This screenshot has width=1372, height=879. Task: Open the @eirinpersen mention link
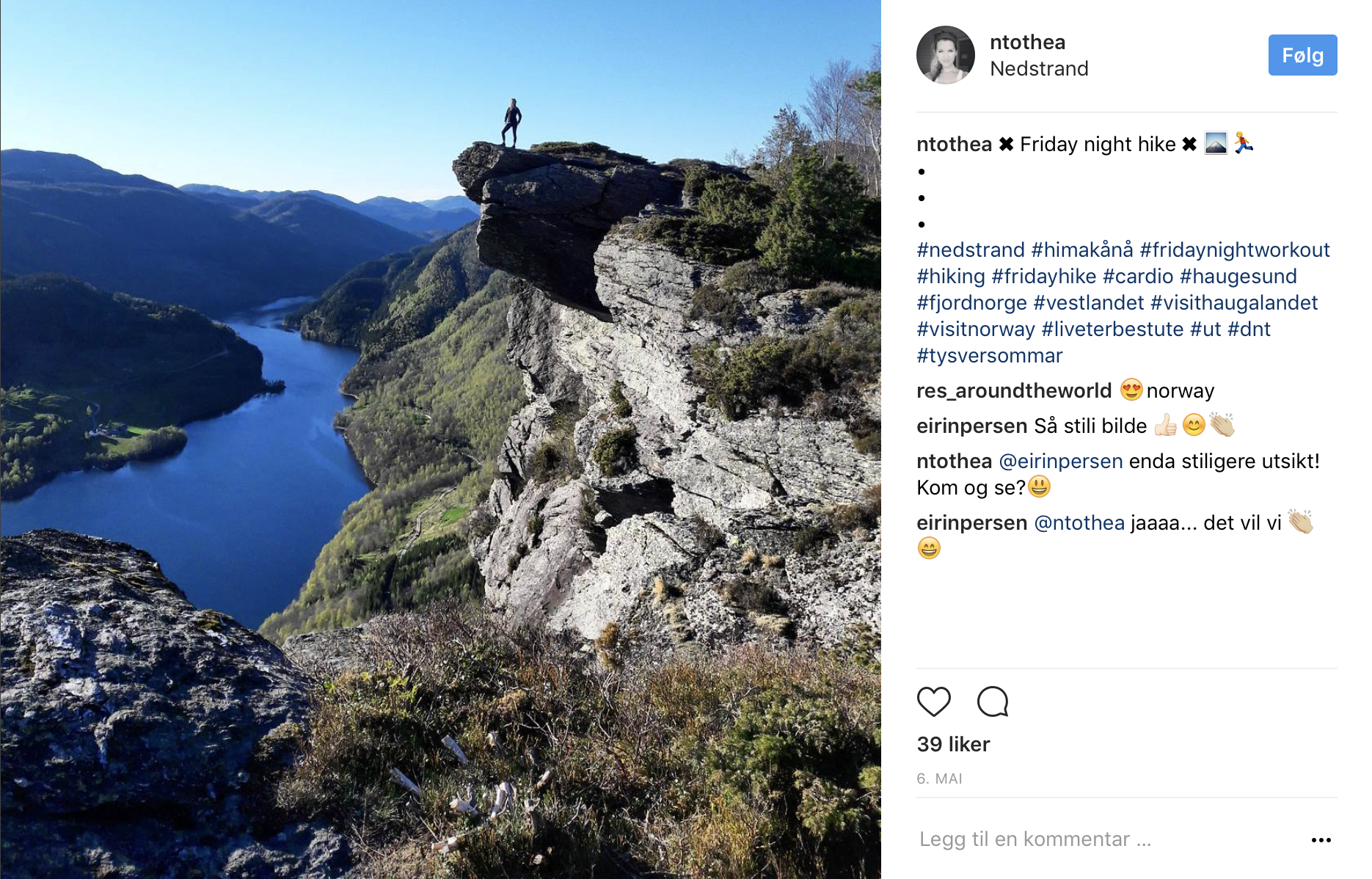(x=1060, y=462)
